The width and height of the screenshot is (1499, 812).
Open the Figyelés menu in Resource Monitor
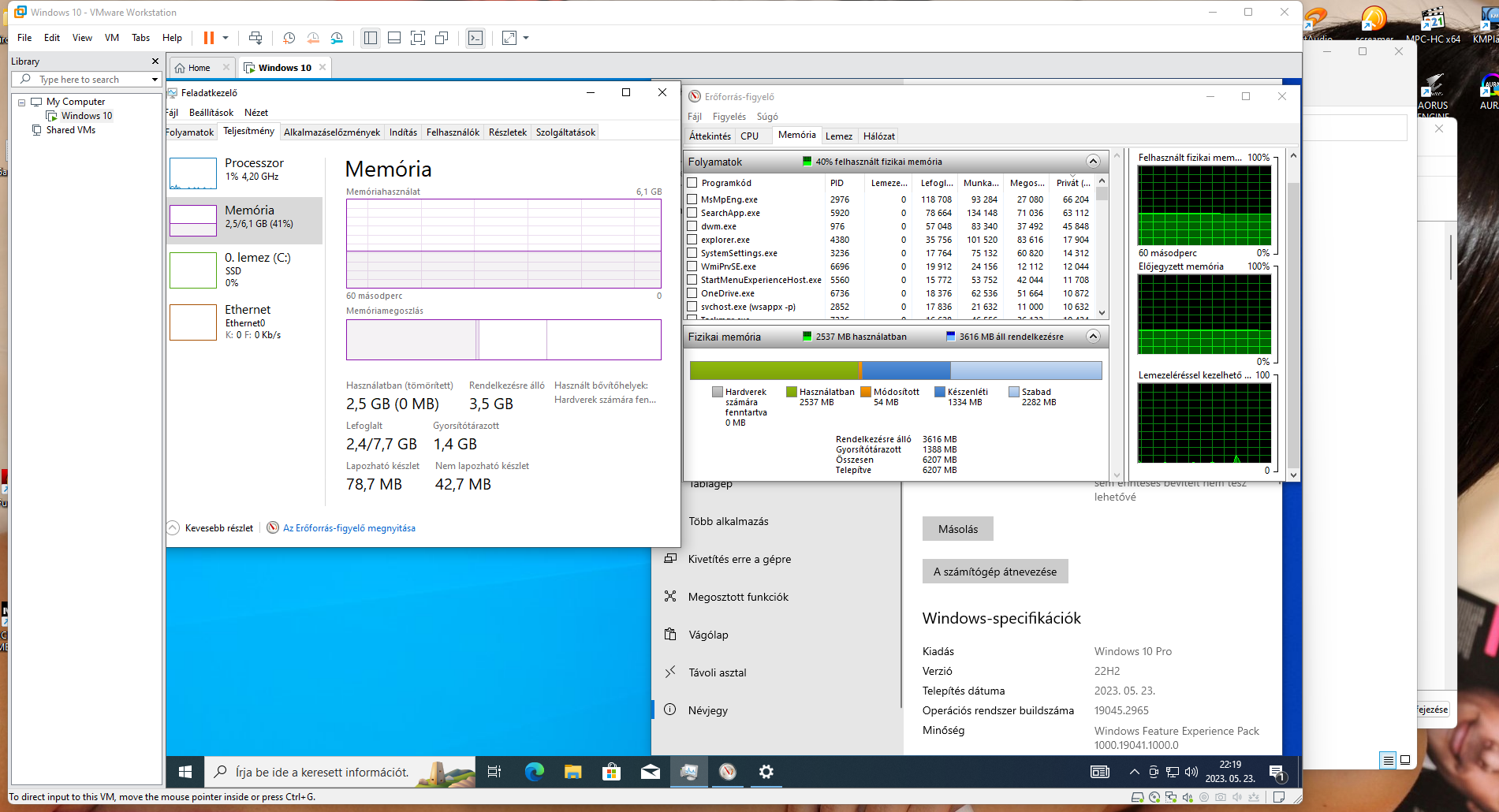(x=729, y=117)
